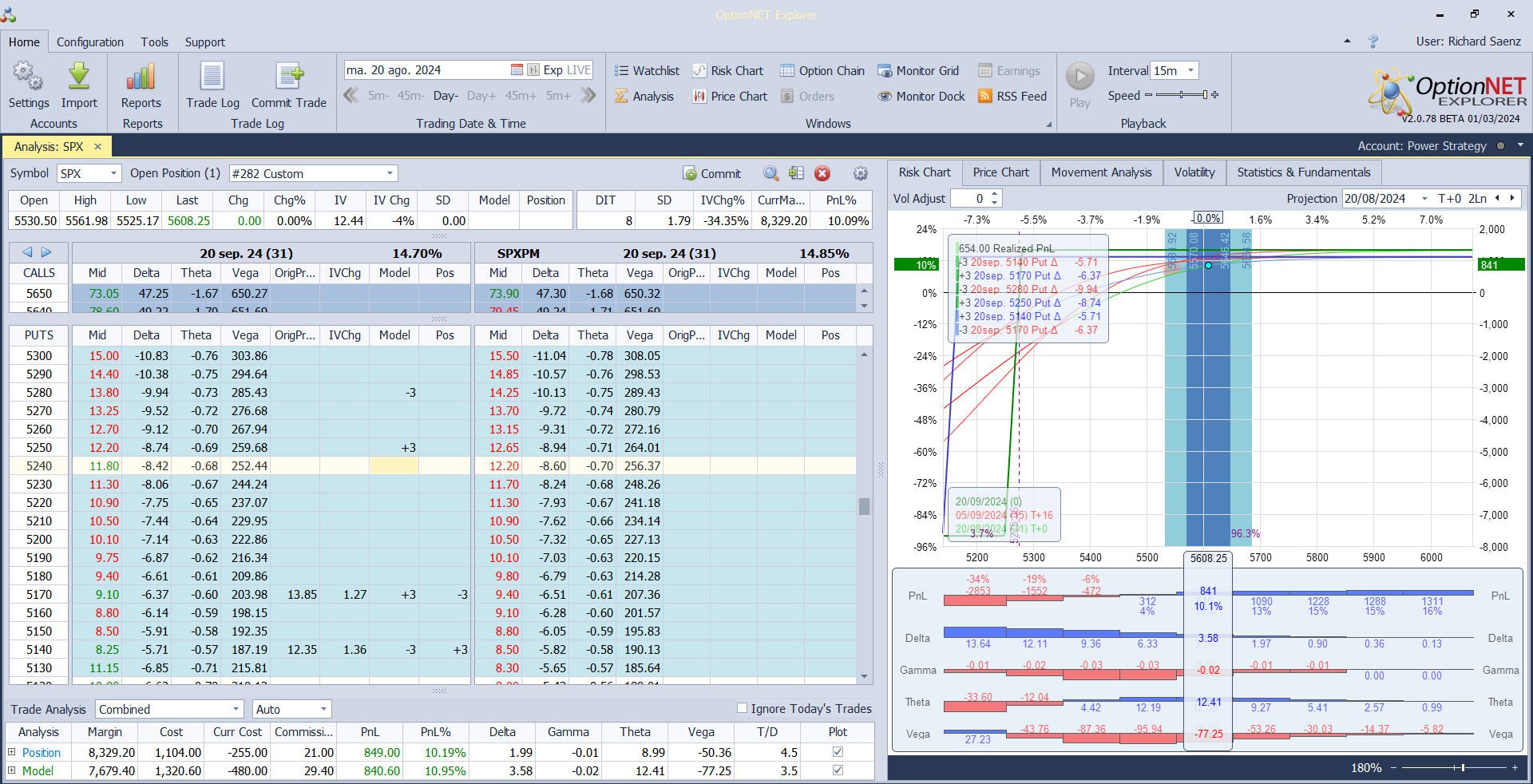The height and width of the screenshot is (784, 1533).
Task: Toggle the LIVE mode button
Action: [579, 70]
